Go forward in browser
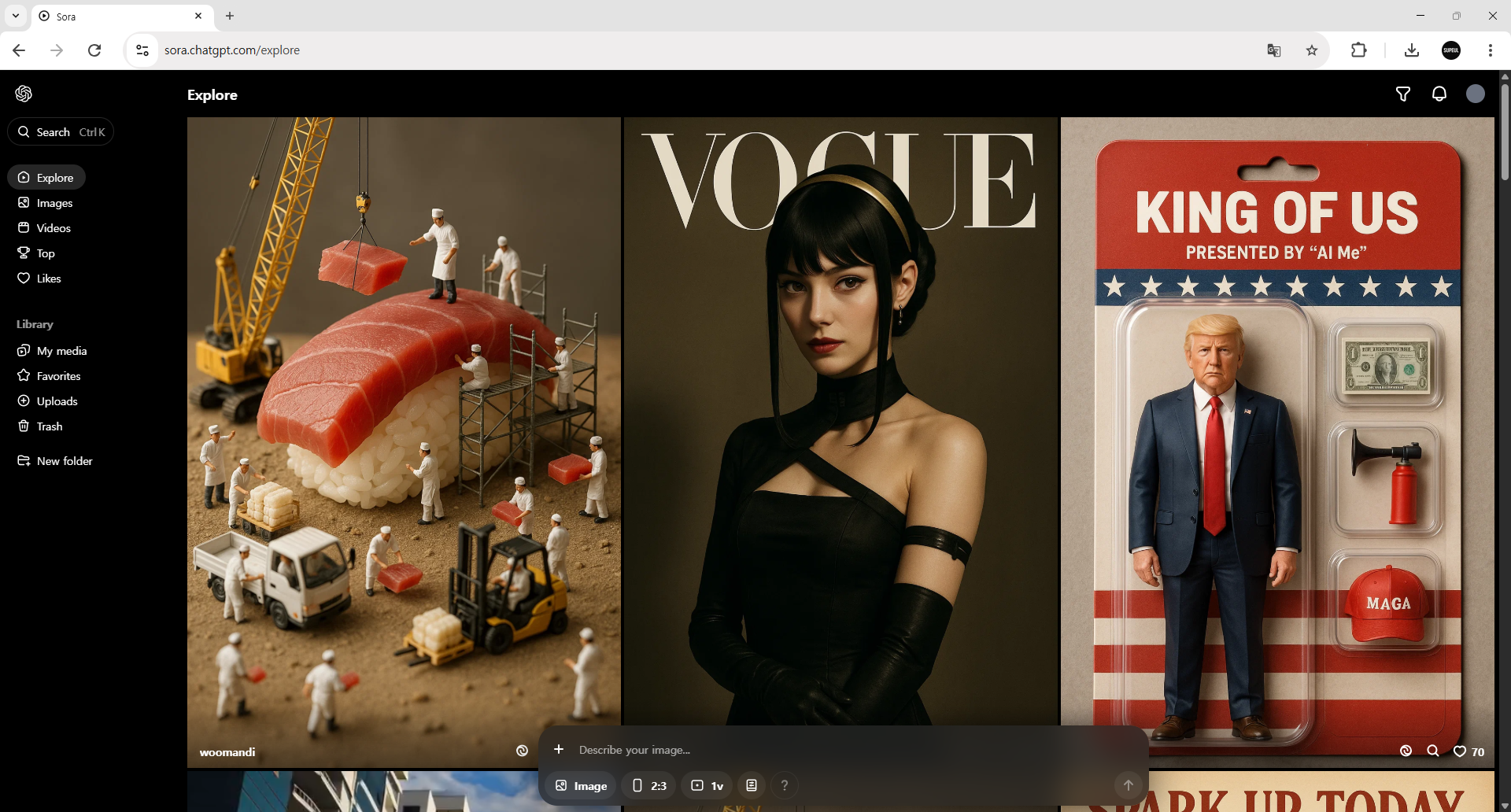The height and width of the screenshot is (812, 1511). 57,50
